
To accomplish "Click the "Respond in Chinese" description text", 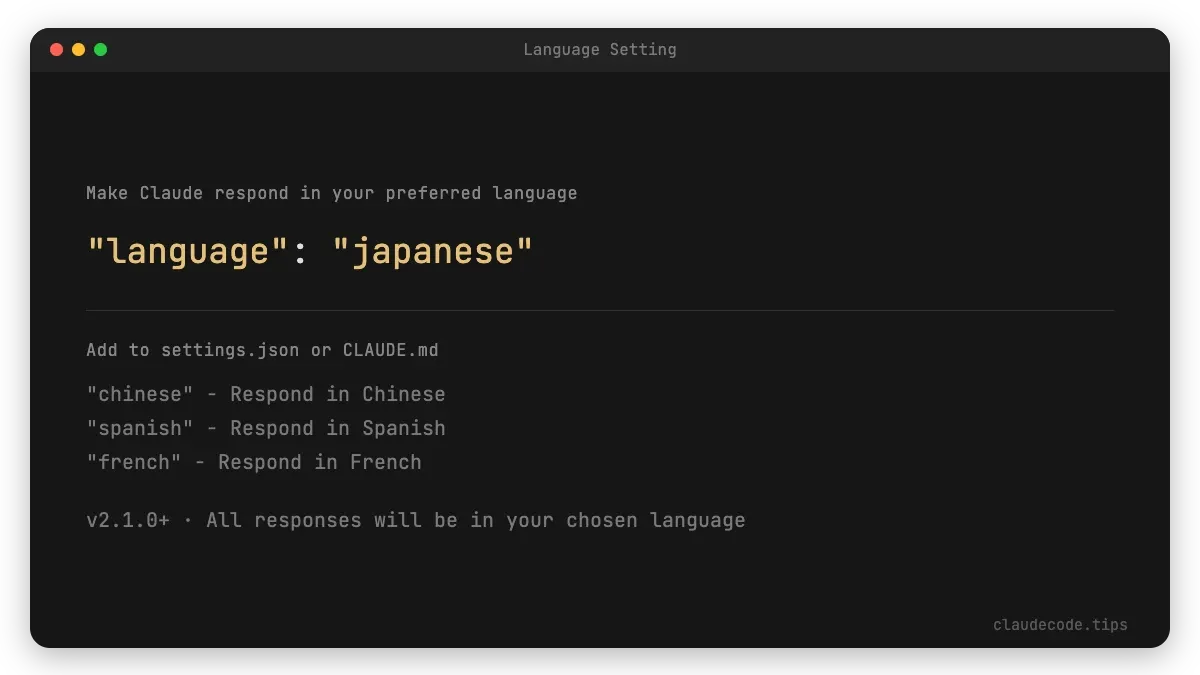I will pyautogui.click(x=337, y=393).
